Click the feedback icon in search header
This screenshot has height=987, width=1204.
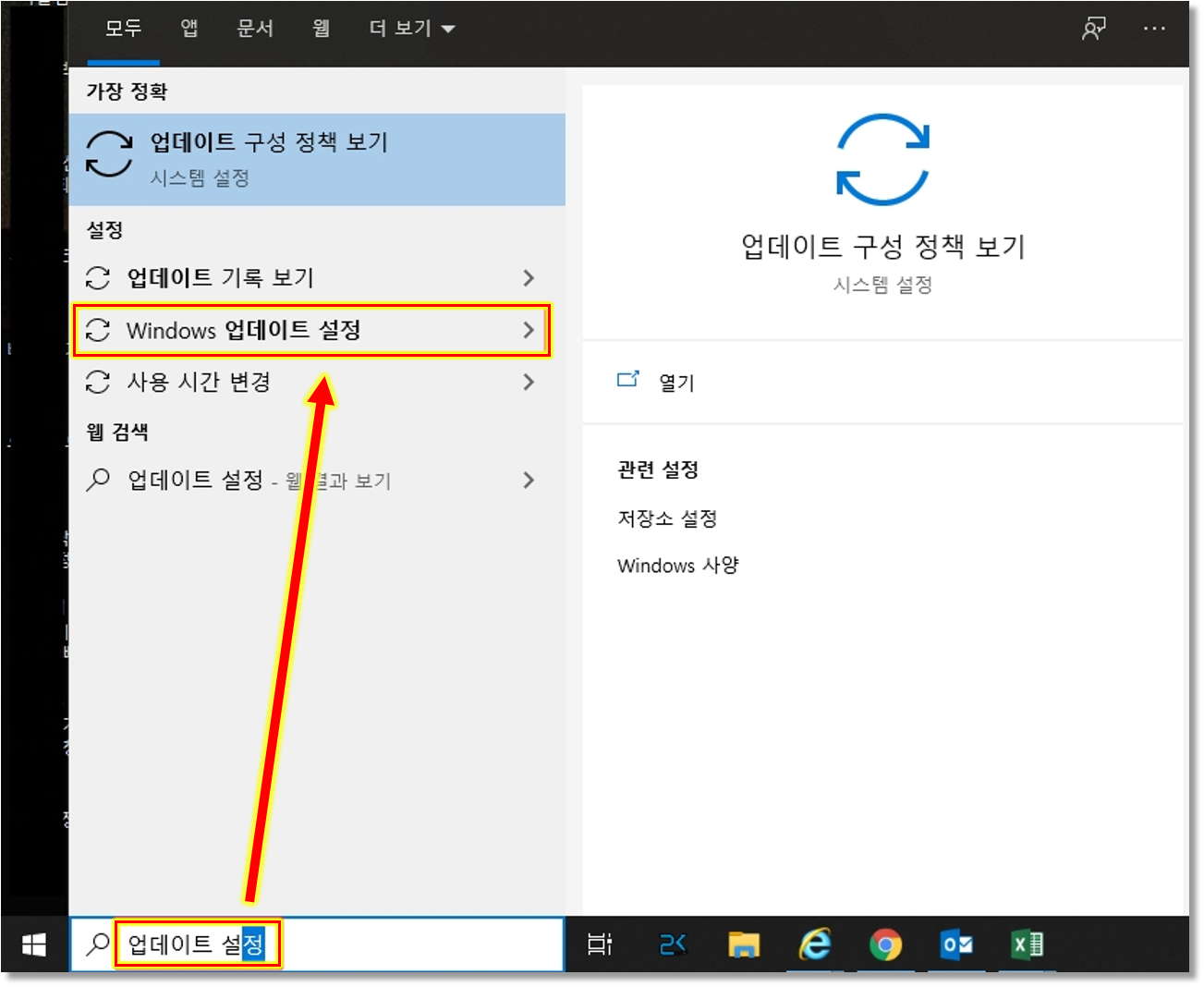pos(1094,29)
